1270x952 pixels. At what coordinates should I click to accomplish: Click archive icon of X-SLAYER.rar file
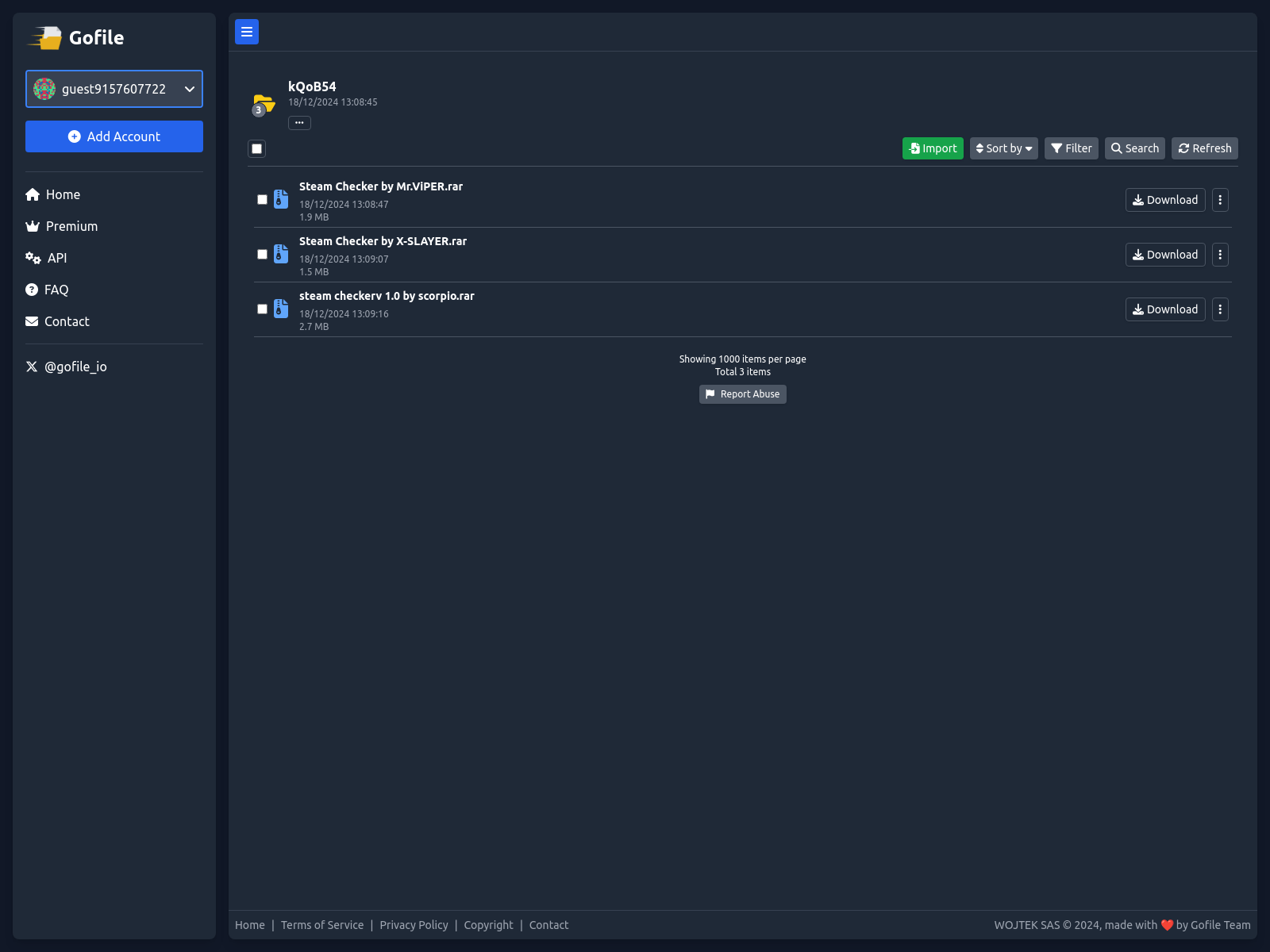click(x=281, y=254)
